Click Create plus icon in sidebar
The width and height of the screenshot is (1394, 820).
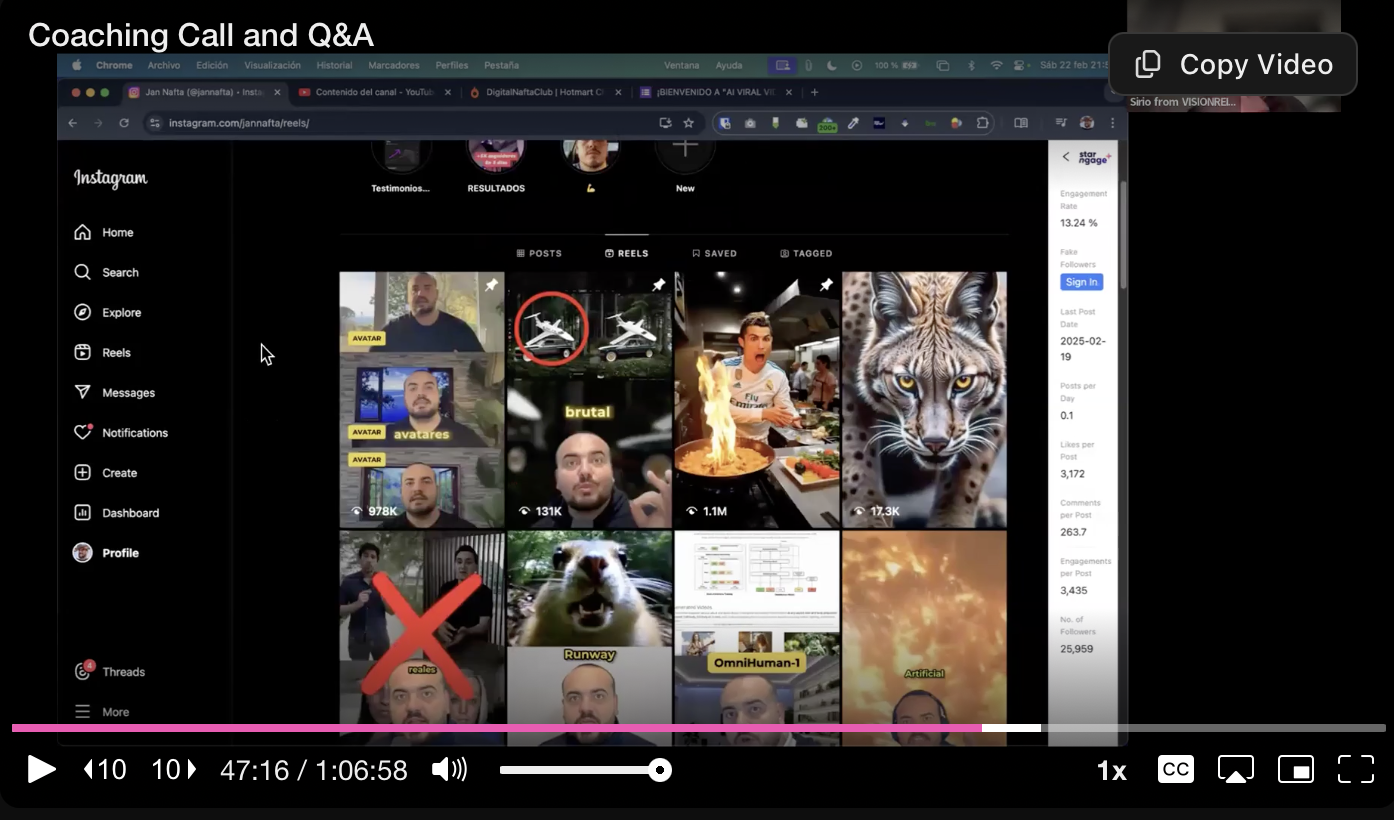click(83, 473)
